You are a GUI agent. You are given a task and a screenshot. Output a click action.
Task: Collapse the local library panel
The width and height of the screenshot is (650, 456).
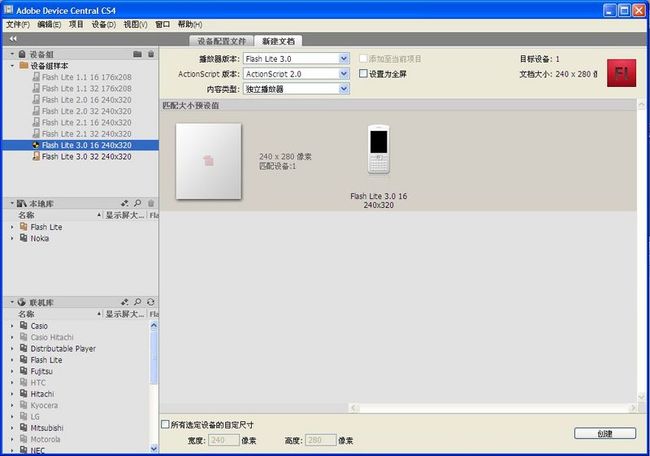[x=12, y=203]
